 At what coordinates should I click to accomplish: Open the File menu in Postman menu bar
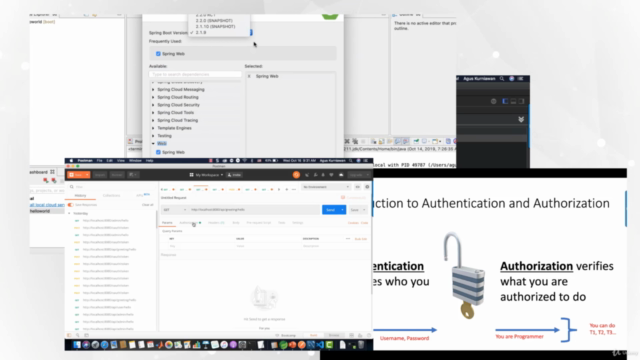point(99,161)
